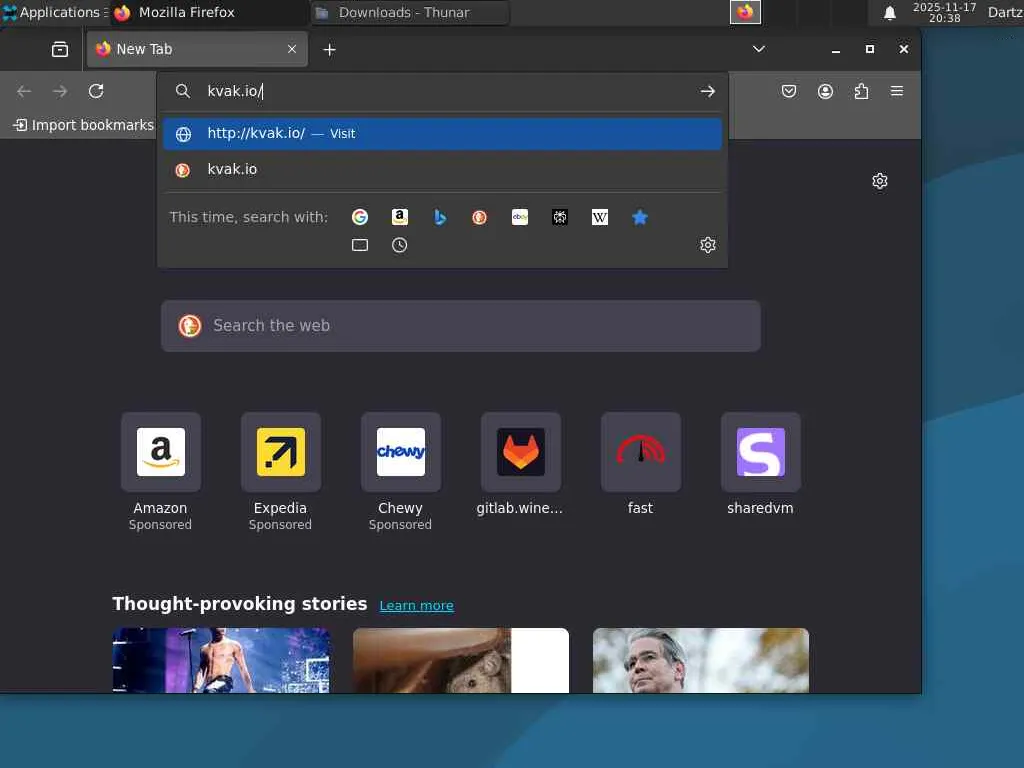The width and height of the screenshot is (1024, 768).
Task: Search this time with Amazon
Action: coord(400,217)
